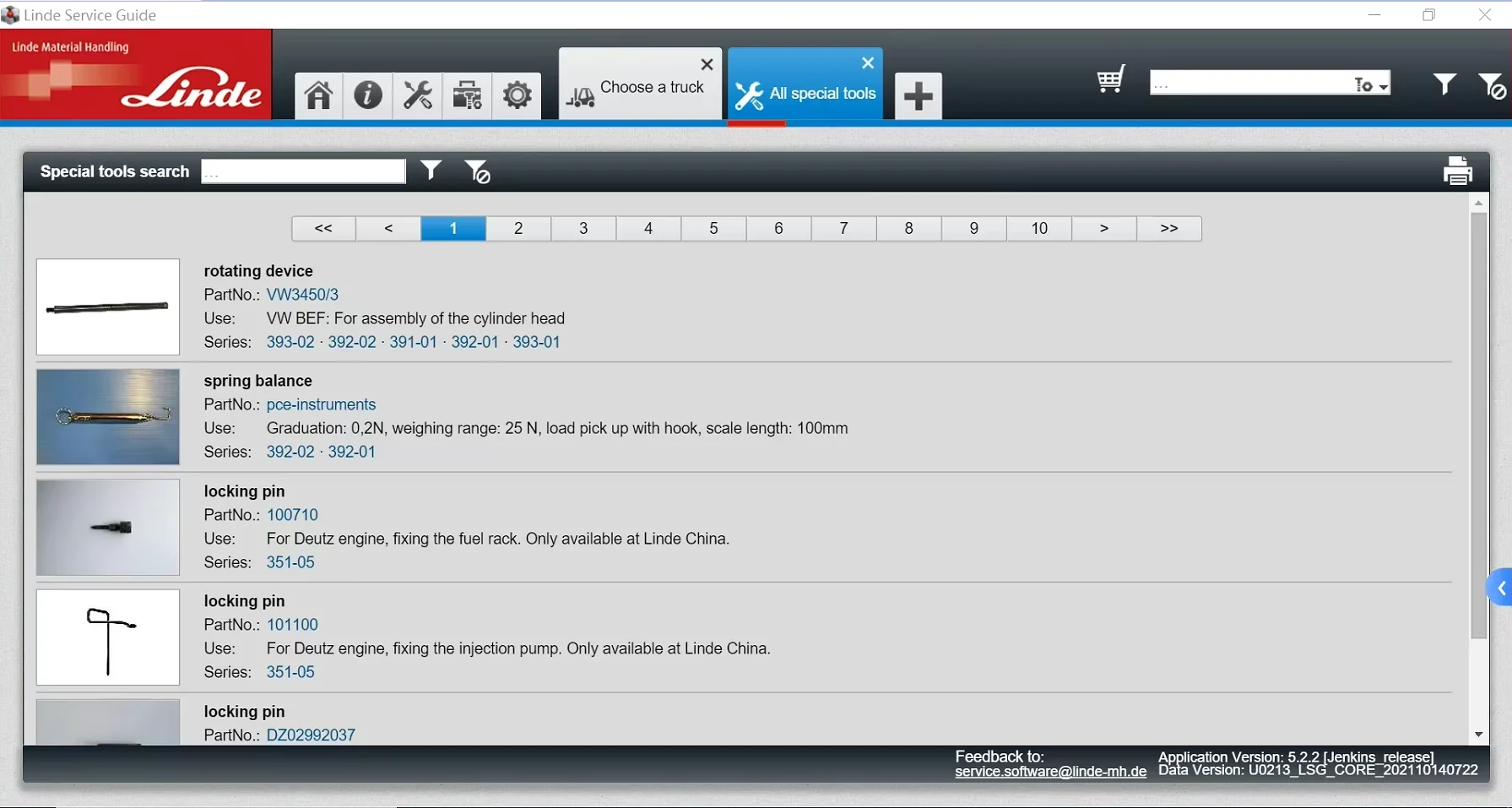
Task: Open the wrench and screwdriver tools icon
Action: (417, 95)
